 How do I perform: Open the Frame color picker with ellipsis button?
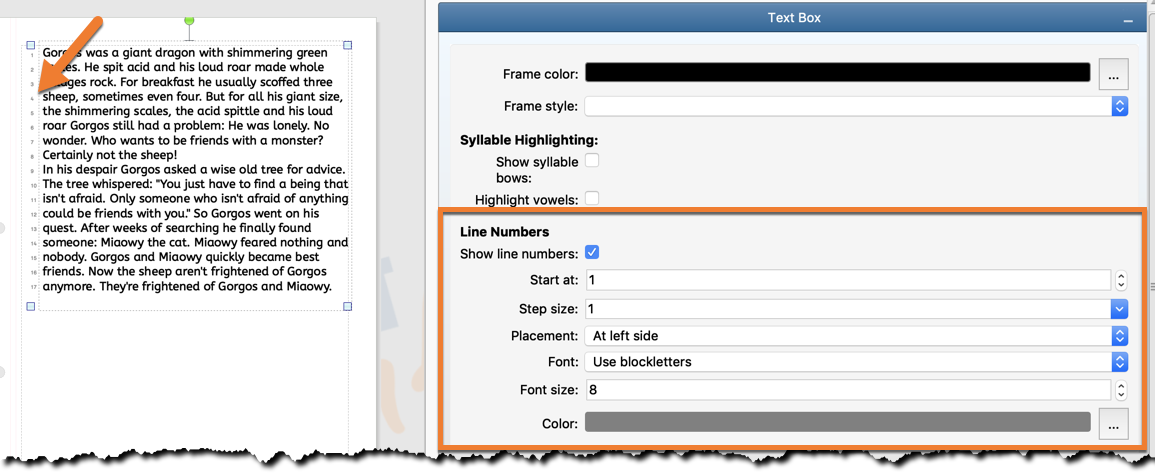coord(1114,74)
